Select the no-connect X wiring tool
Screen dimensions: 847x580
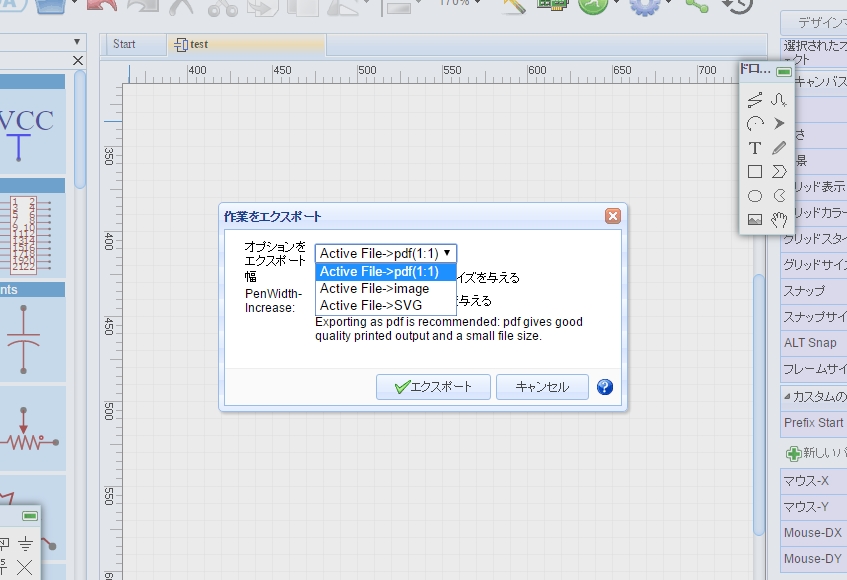click(x=24, y=567)
